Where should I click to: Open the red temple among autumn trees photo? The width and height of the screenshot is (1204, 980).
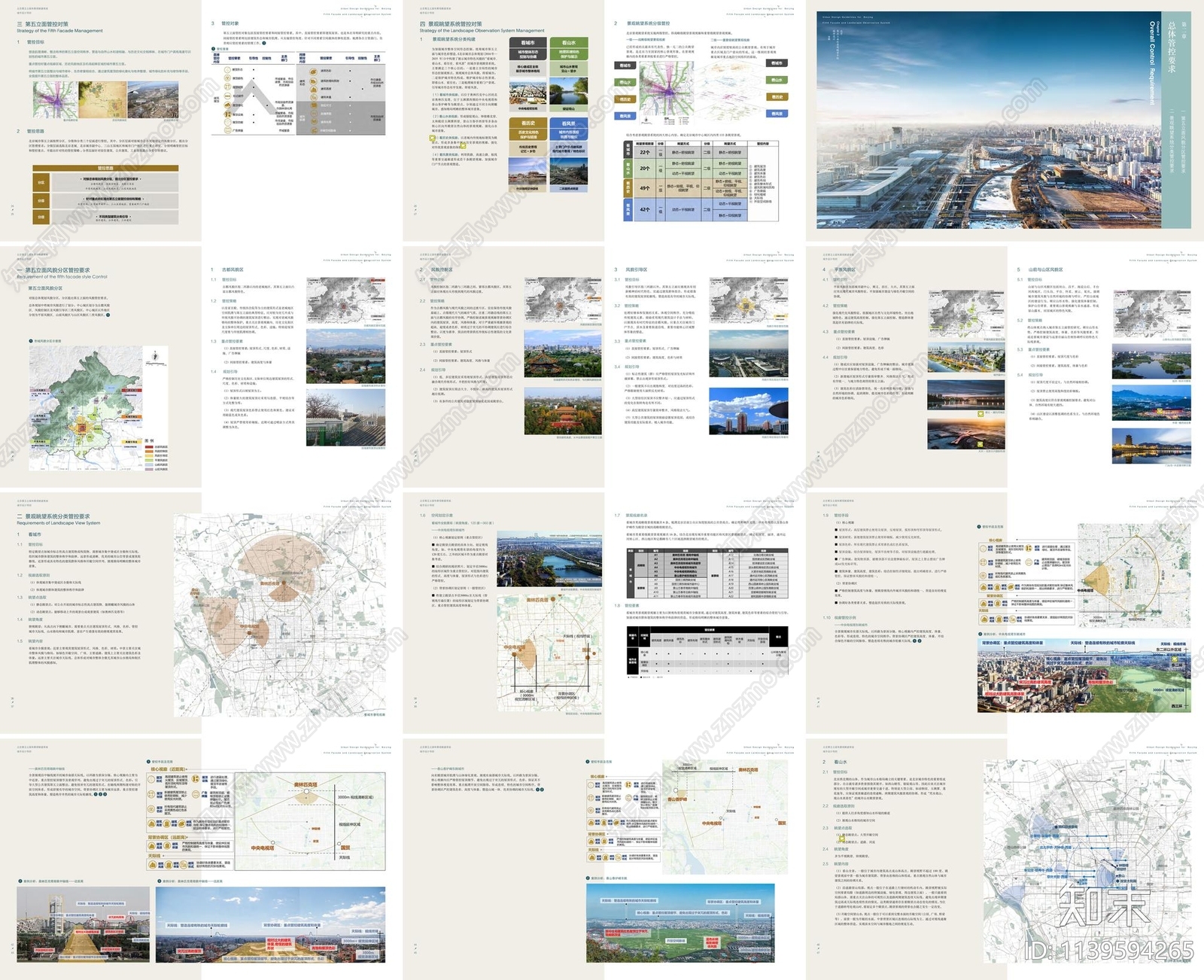562,410
